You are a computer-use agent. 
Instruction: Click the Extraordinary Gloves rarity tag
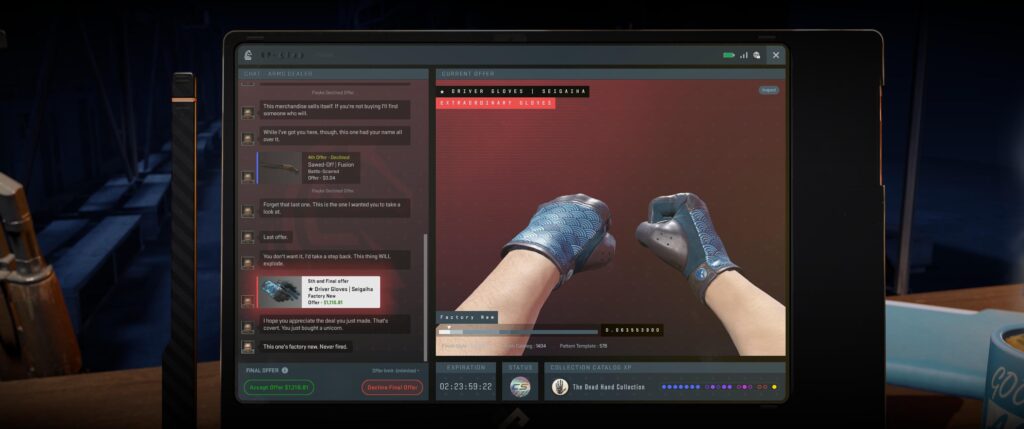click(496, 103)
